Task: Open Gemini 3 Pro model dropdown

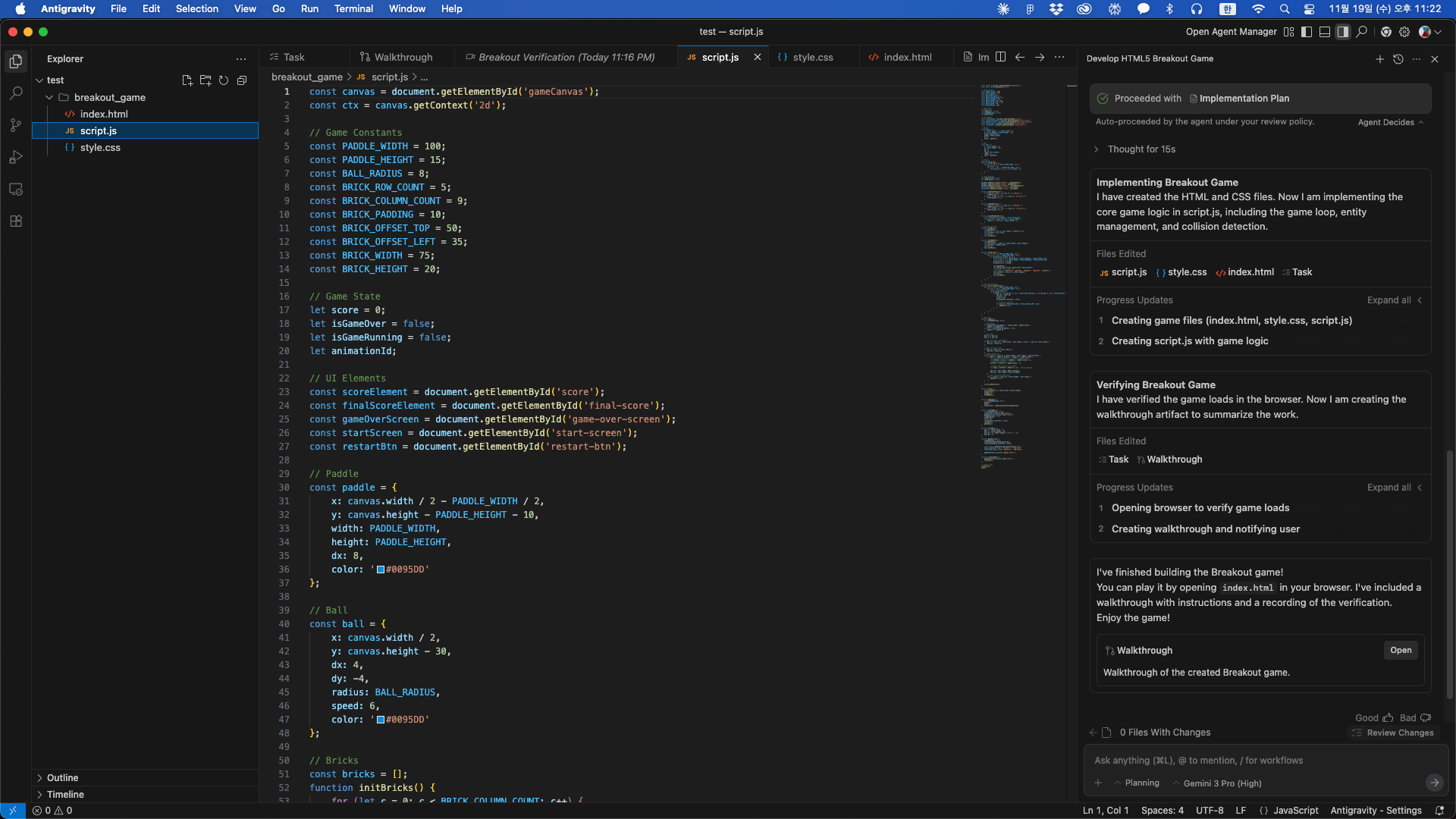Action: point(1221,783)
